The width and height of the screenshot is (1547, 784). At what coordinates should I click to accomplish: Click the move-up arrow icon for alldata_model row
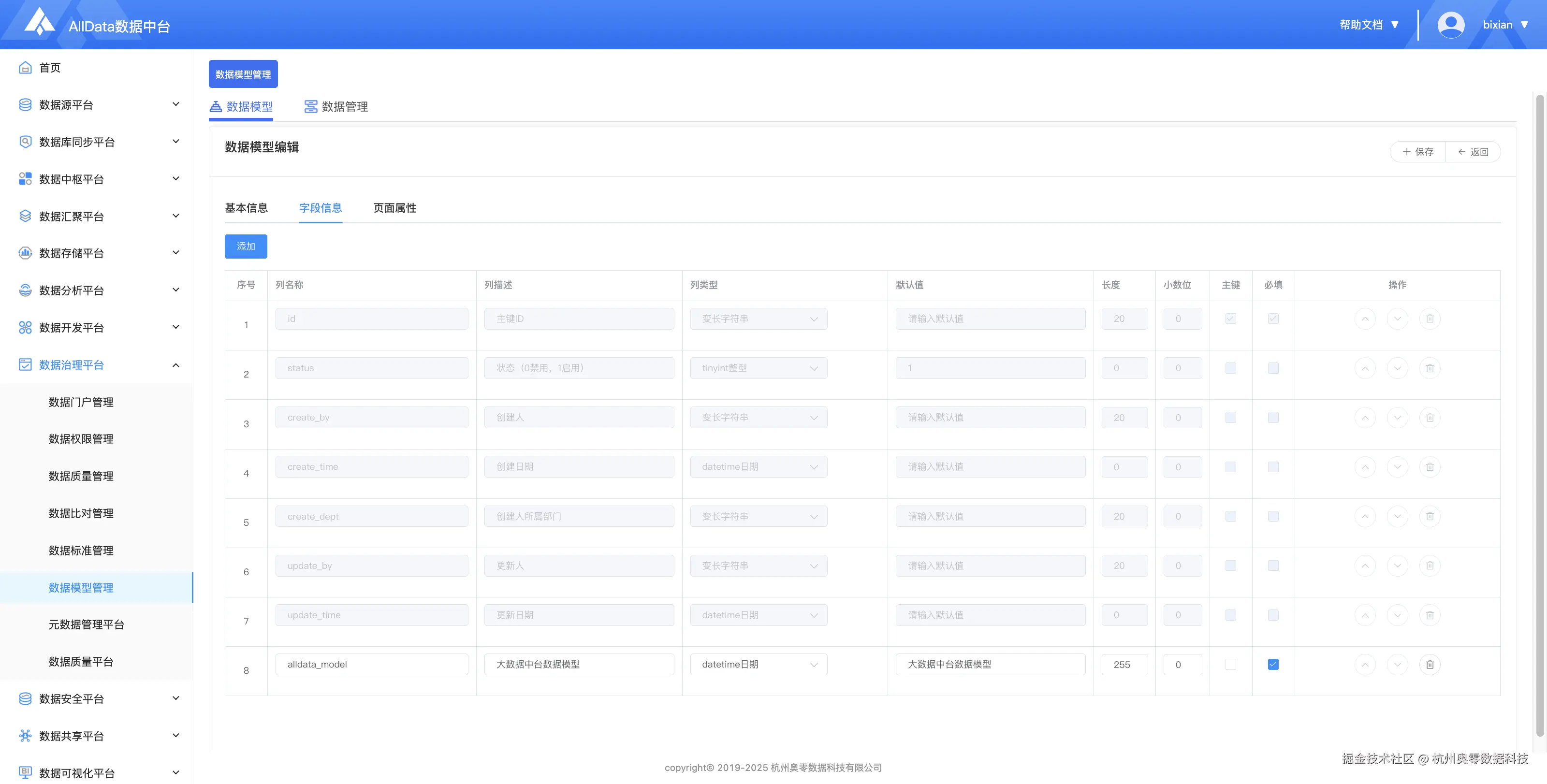pos(1364,665)
